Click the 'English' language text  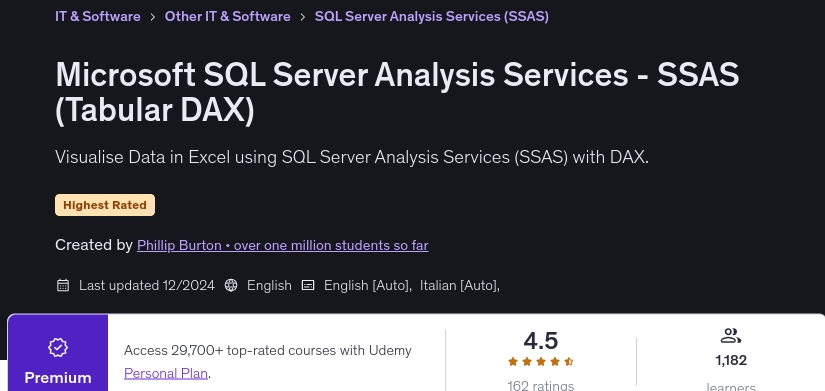coord(269,285)
